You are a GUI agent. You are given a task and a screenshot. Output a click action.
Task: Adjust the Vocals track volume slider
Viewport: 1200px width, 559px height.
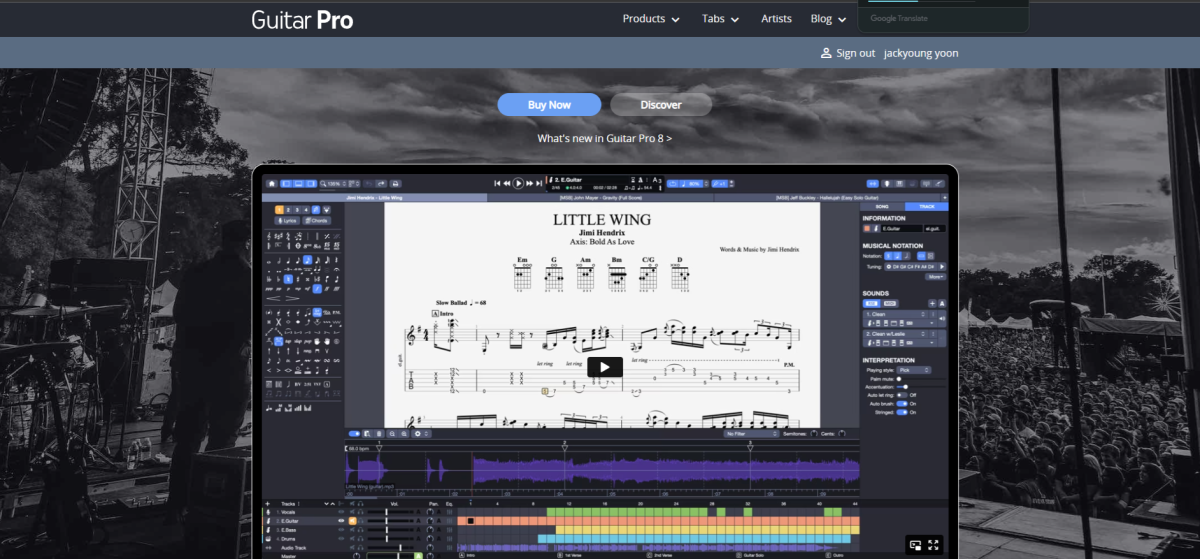390,512
